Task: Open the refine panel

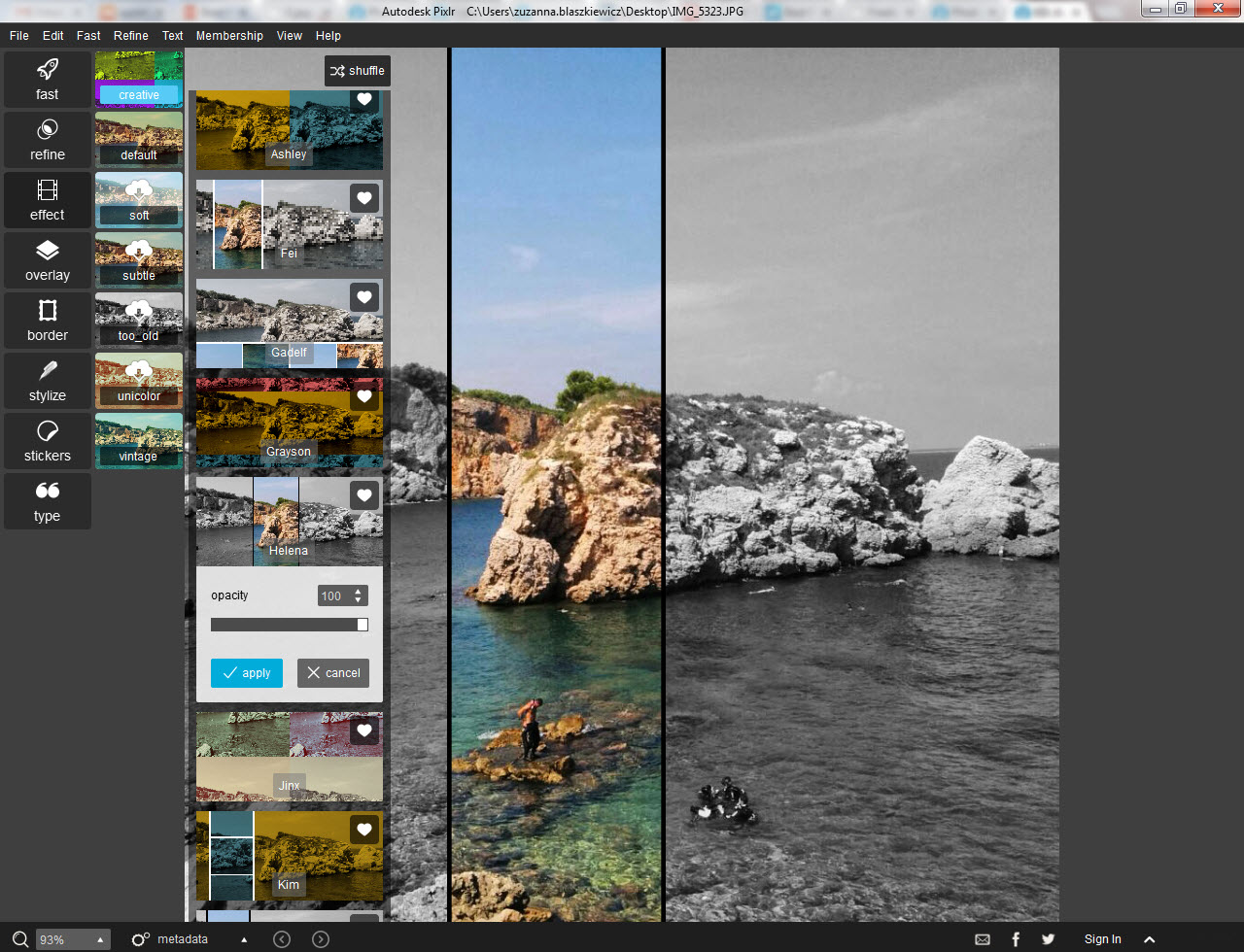Action: [47, 139]
